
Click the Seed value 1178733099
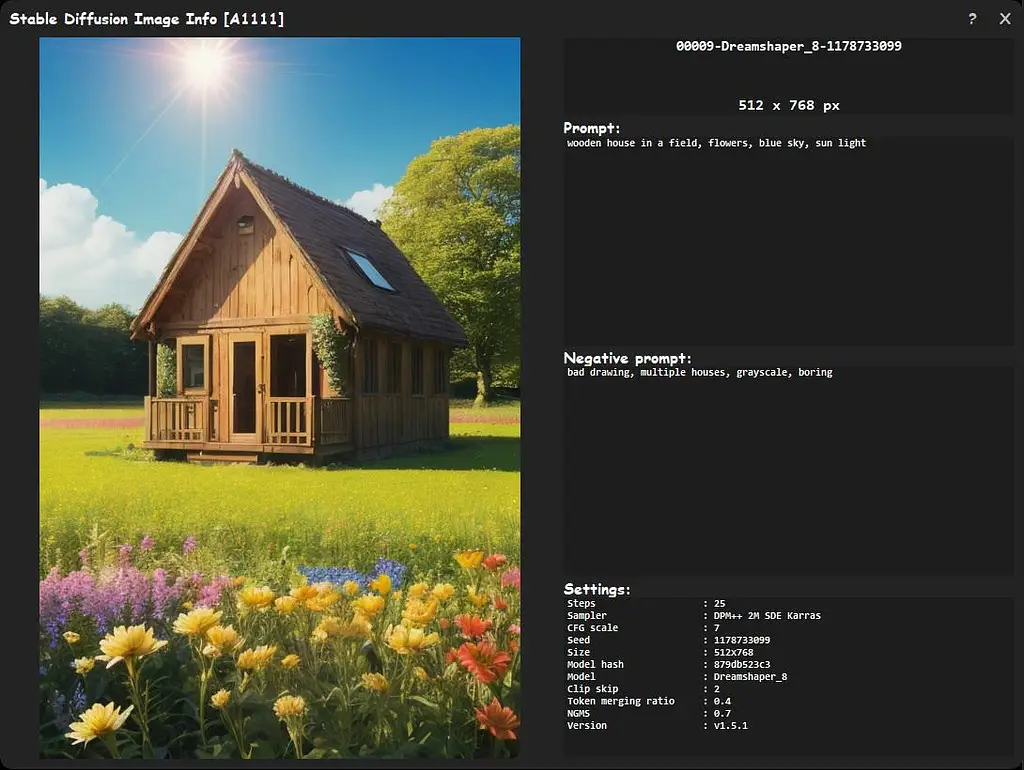[x=741, y=640]
